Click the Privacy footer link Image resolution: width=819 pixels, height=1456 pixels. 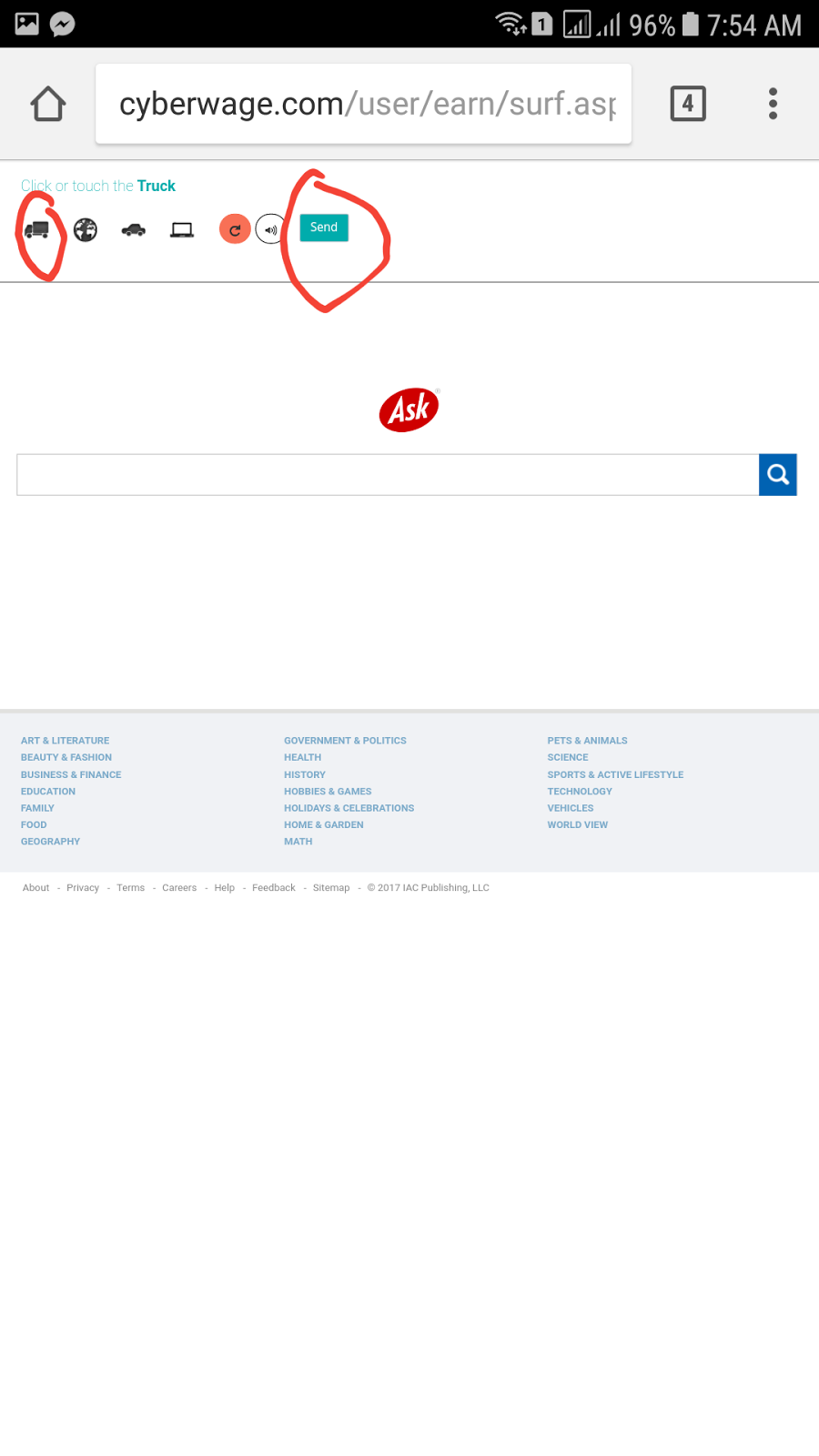[83, 888]
